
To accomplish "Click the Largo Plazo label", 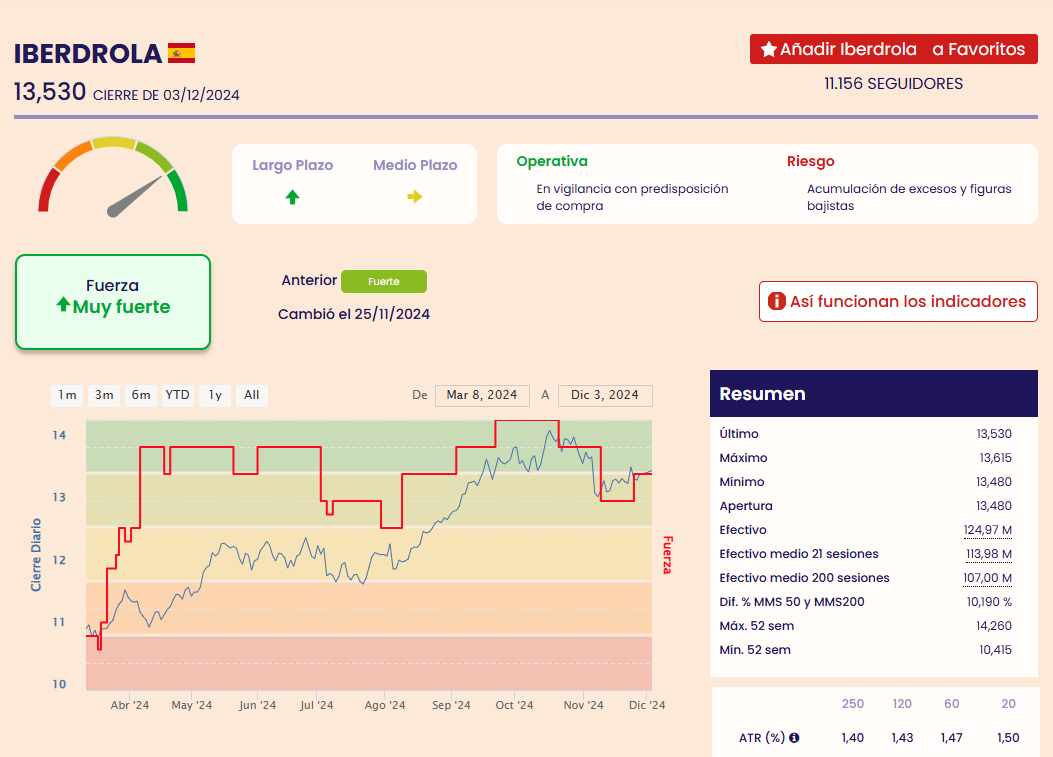I will (x=293, y=165).
